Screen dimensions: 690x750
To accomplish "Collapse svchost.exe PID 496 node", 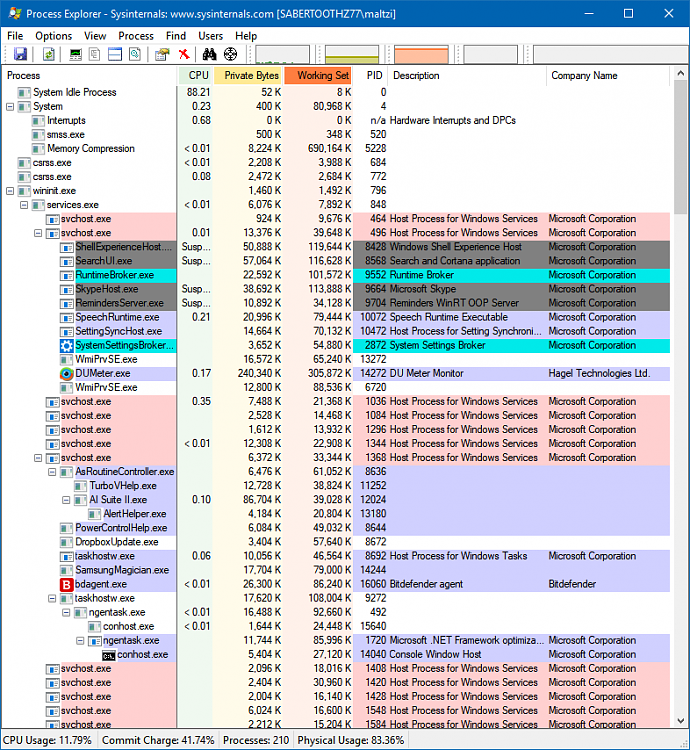I will tap(38, 233).
